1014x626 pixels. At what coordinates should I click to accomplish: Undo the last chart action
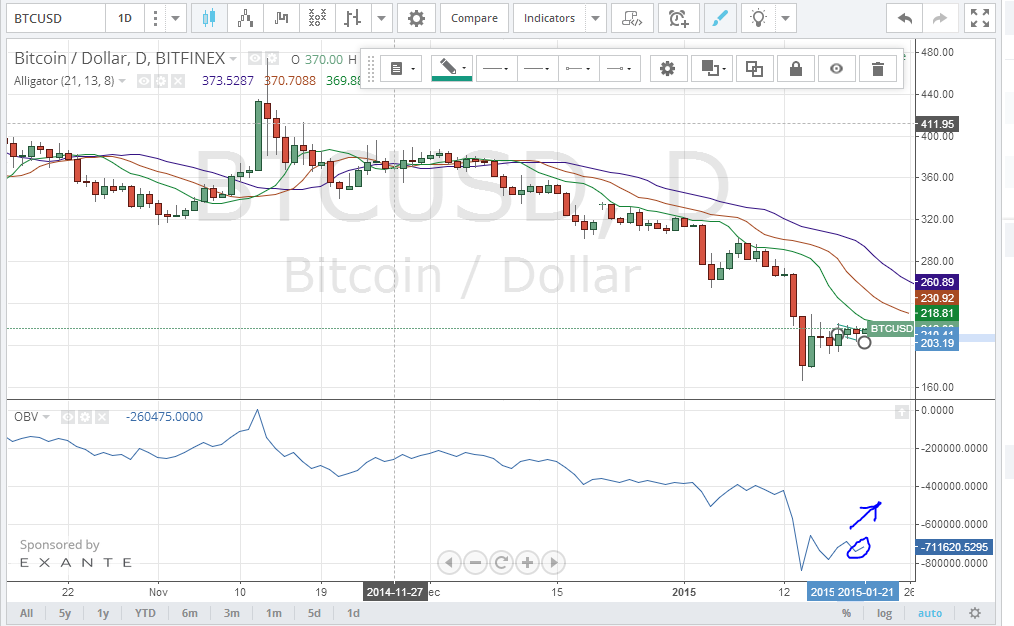[905, 18]
